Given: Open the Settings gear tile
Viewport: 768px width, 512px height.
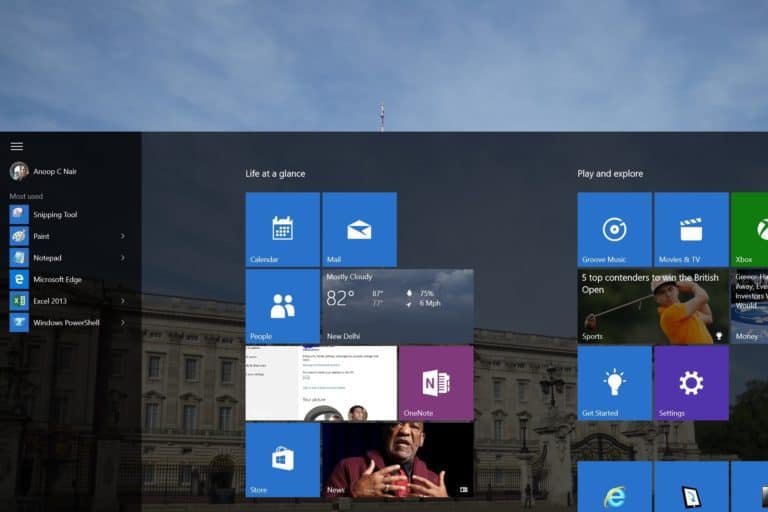Looking at the screenshot, I should coord(691,383).
